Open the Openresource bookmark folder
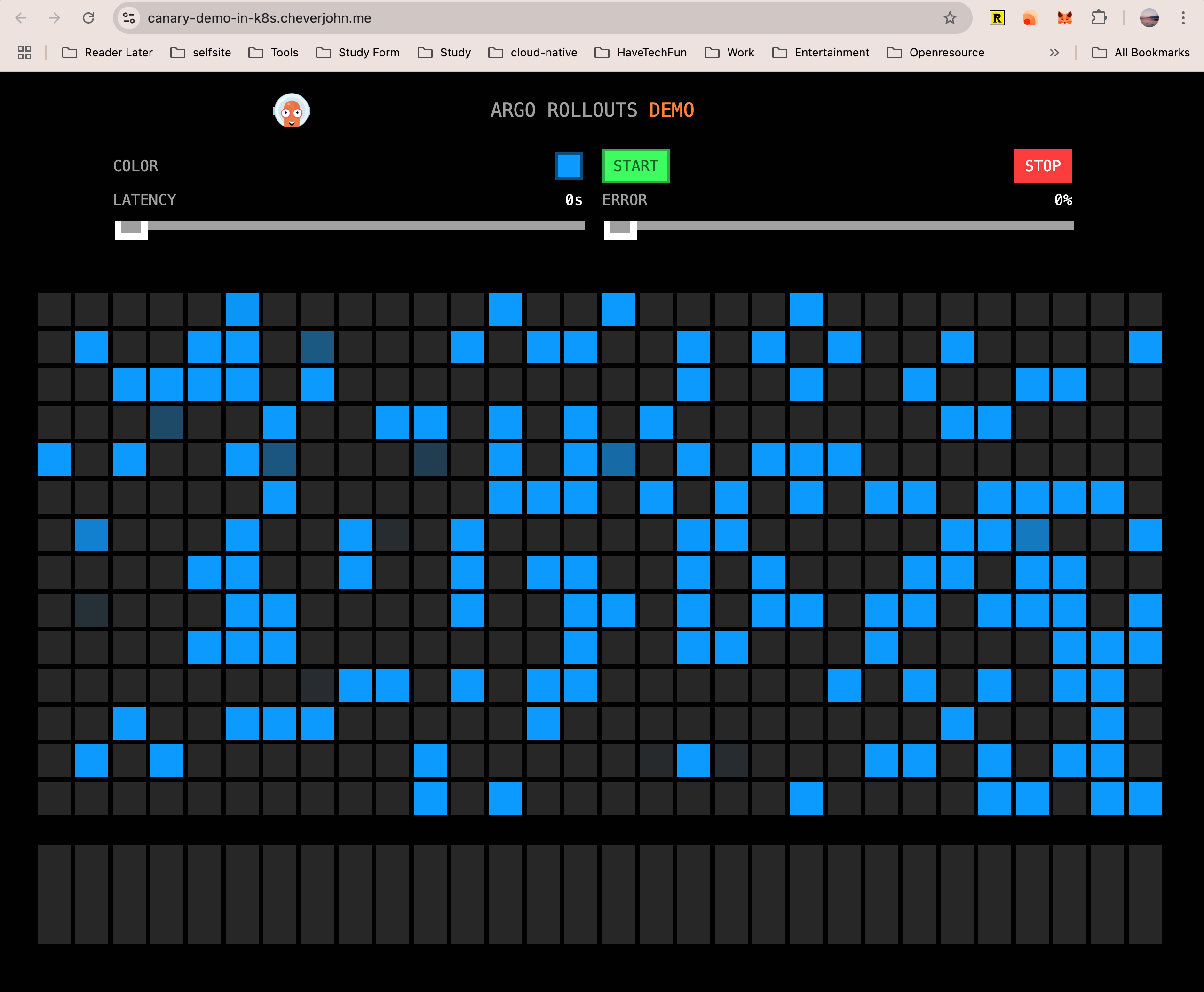The image size is (1204, 992). tap(936, 53)
